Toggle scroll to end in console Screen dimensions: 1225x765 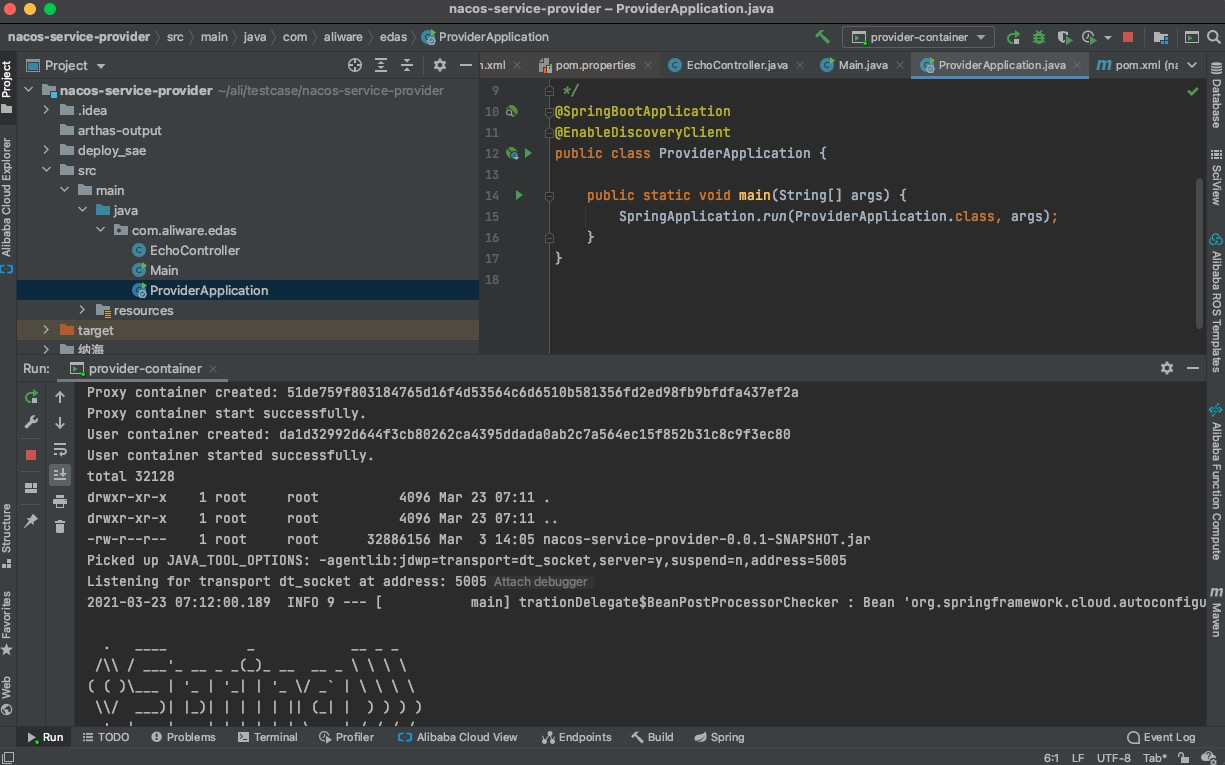pyautogui.click(x=60, y=475)
